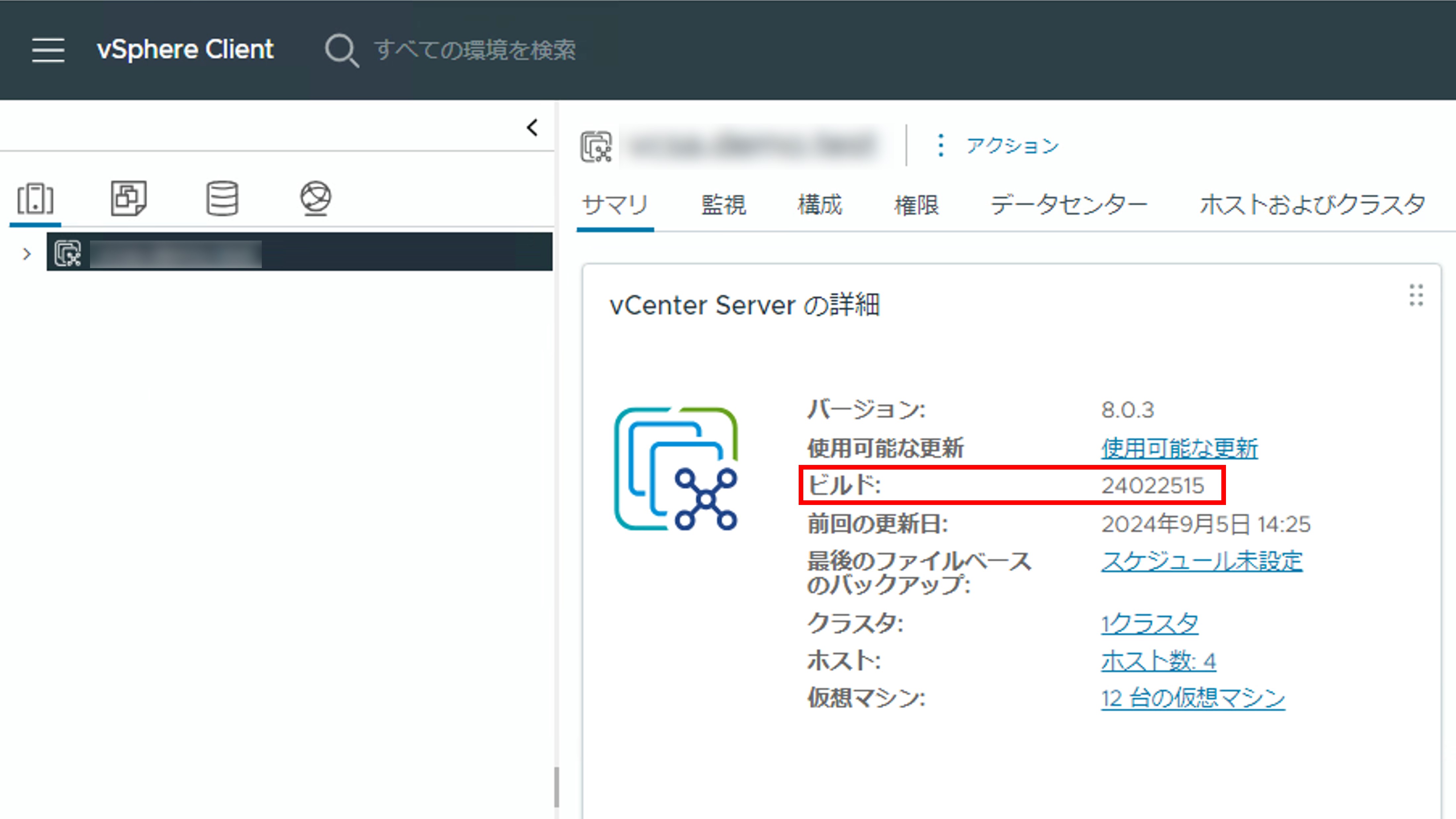This screenshot has width=1456, height=819.
Task: Click the vCenter icon in the tree row
Action: point(68,253)
